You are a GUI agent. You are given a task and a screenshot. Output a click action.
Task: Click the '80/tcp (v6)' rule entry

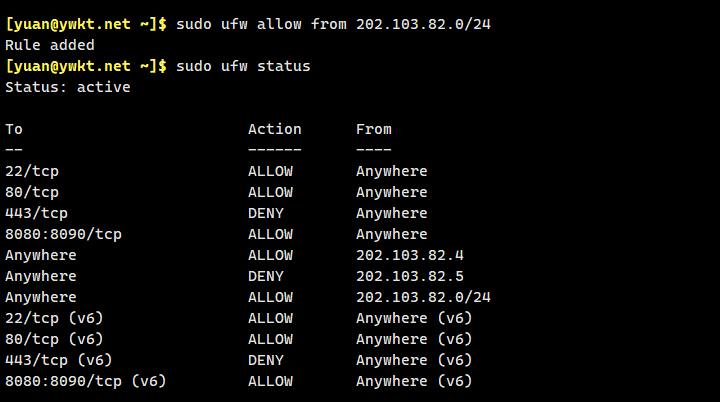[x=54, y=339]
